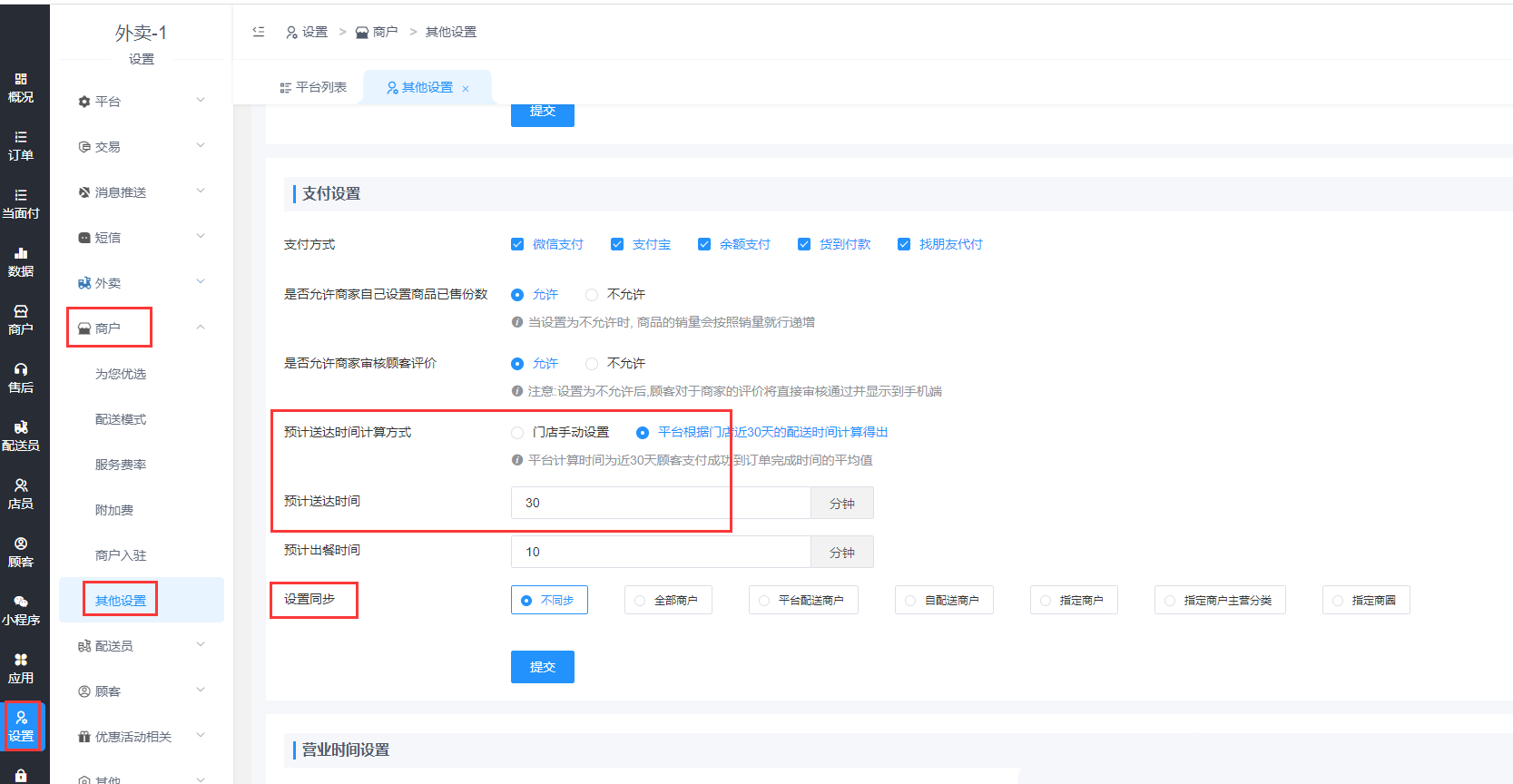
Task: Open the 配送模式 submenu item
Action: (121, 419)
